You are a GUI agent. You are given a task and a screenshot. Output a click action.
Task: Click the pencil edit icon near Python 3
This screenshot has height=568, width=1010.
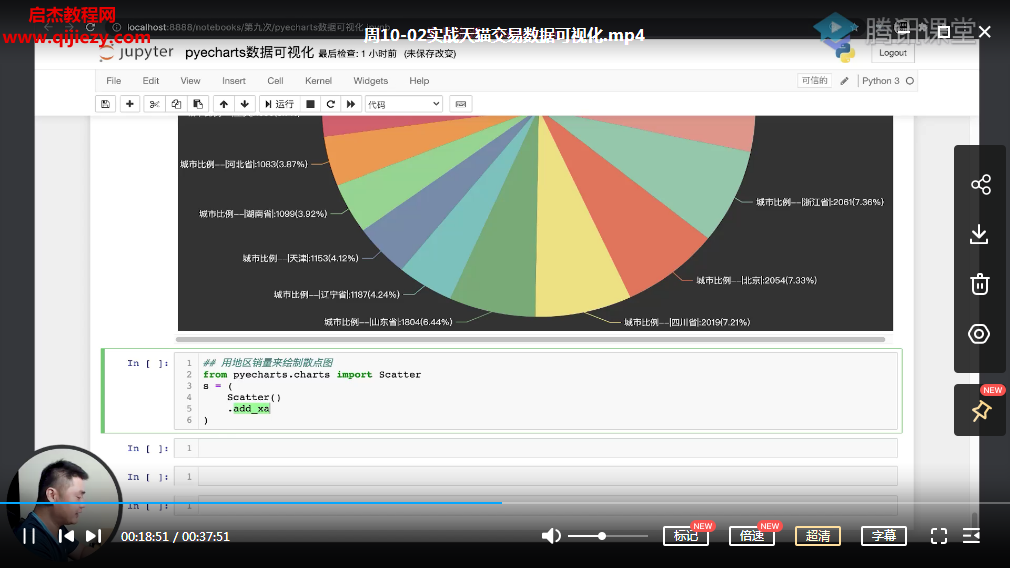[844, 80]
